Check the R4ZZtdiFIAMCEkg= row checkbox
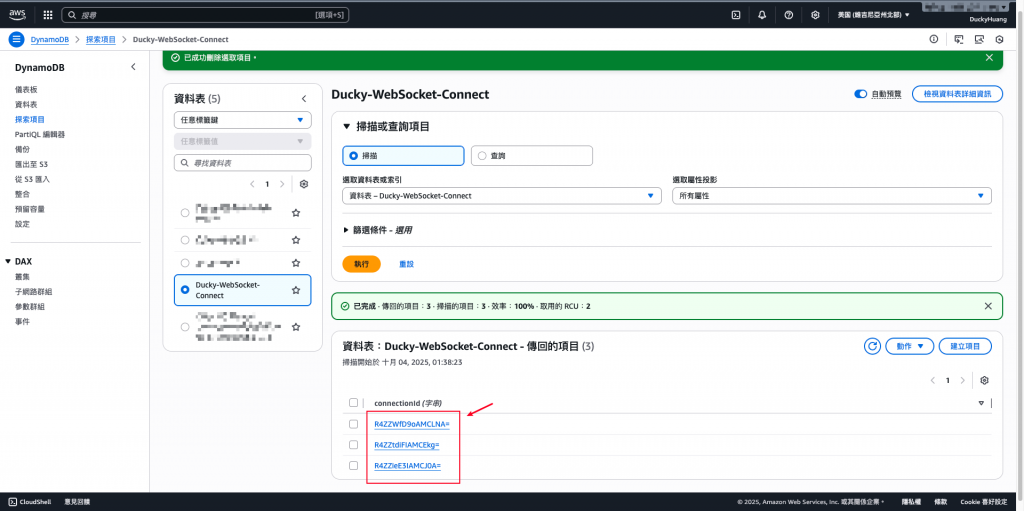 353,444
